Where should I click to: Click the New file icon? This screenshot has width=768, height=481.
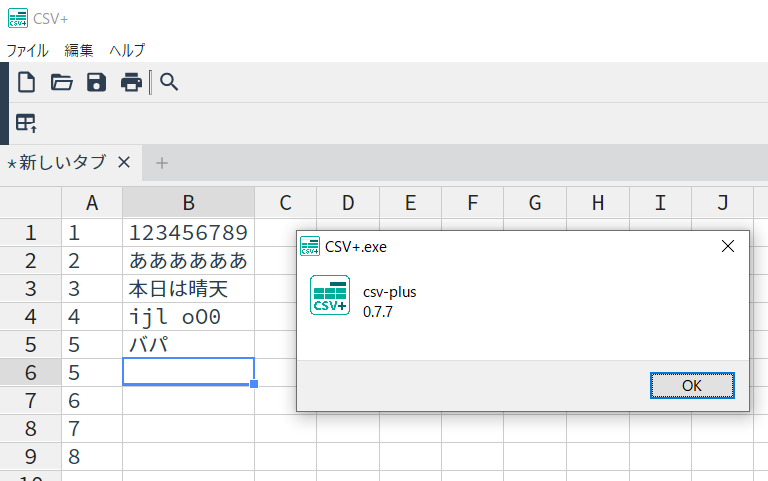click(x=27, y=82)
